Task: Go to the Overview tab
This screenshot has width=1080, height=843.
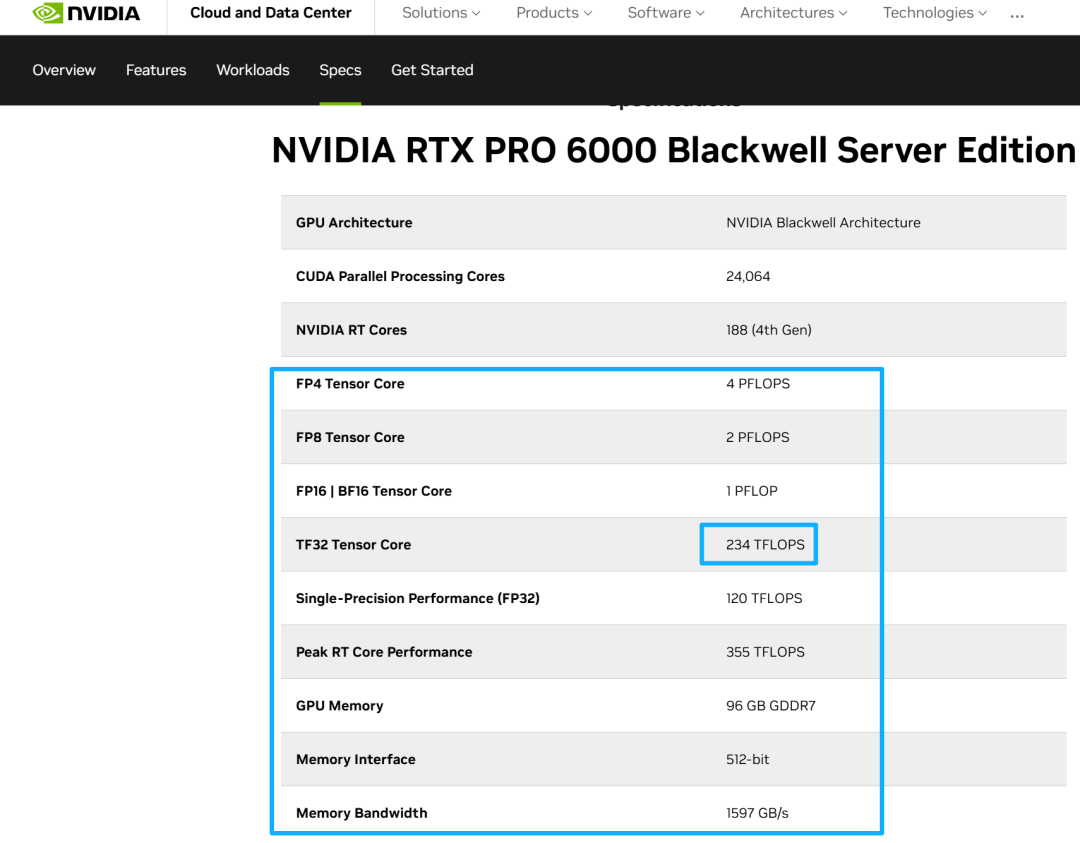Action: pos(64,70)
